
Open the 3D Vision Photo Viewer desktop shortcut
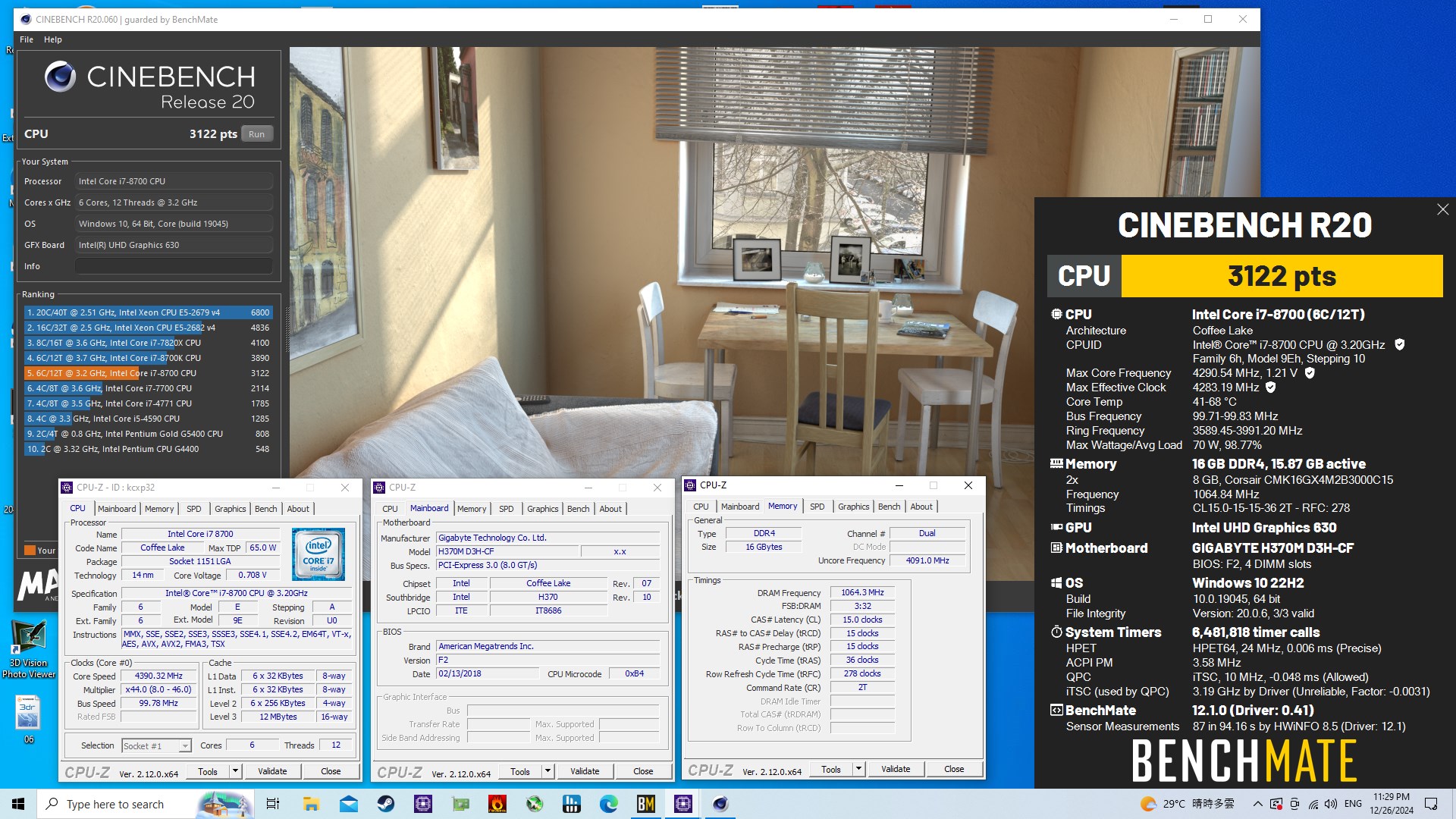tap(29, 648)
